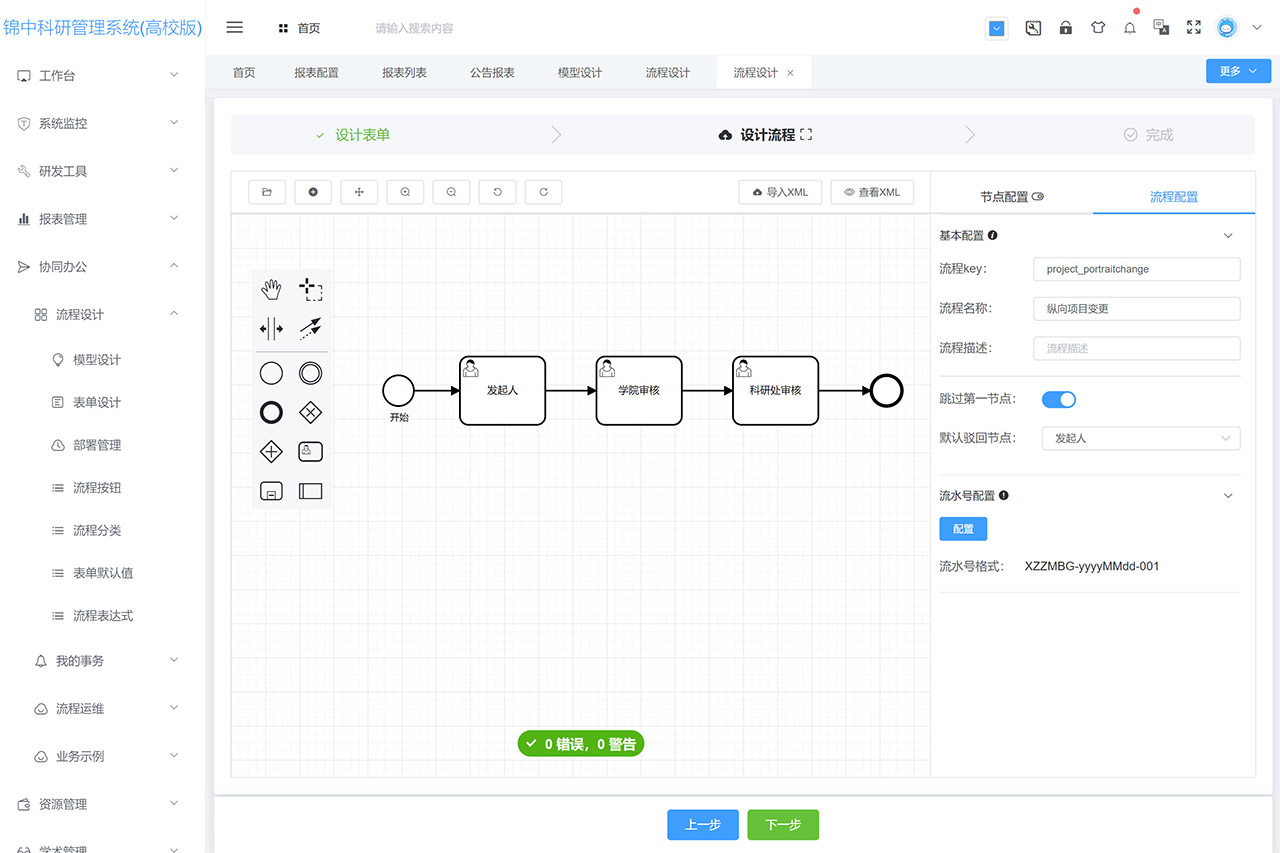Viewport: 1280px width, 853px height.
Task: Click the green 下一步 button
Action: (783, 824)
